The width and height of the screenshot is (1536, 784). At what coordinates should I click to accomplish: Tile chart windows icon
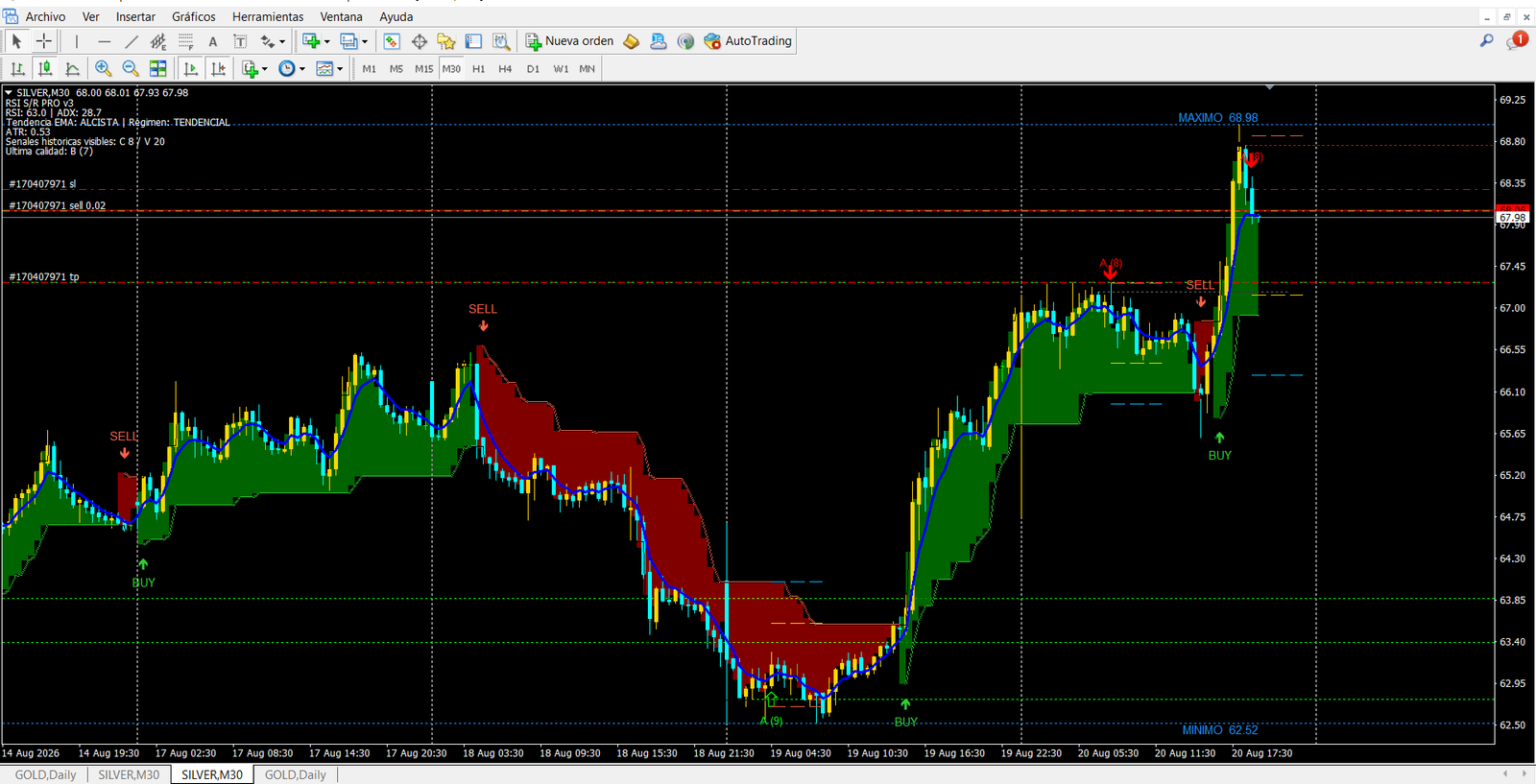(x=158, y=68)
